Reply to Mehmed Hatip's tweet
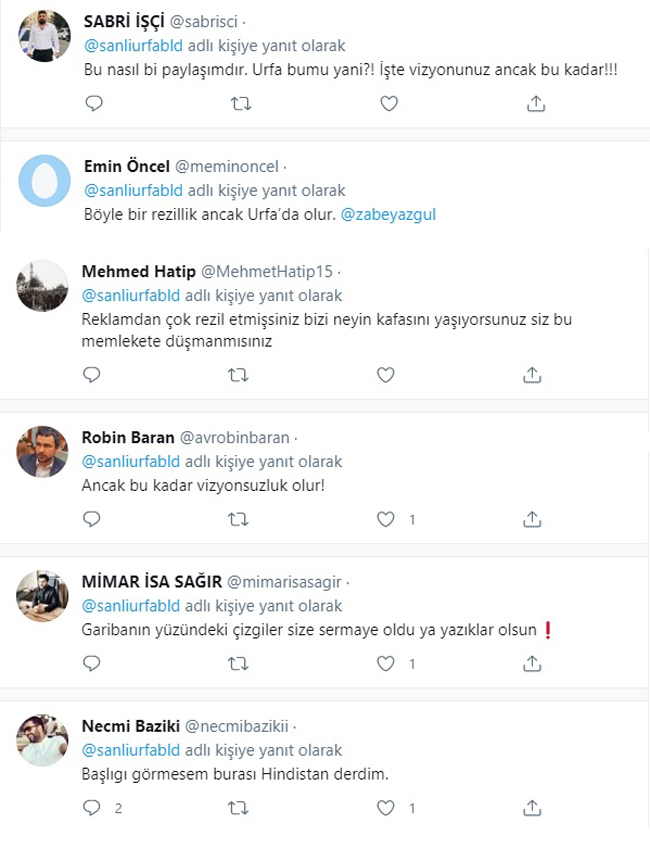Screen dimensions: 650x856 [93, 374]
